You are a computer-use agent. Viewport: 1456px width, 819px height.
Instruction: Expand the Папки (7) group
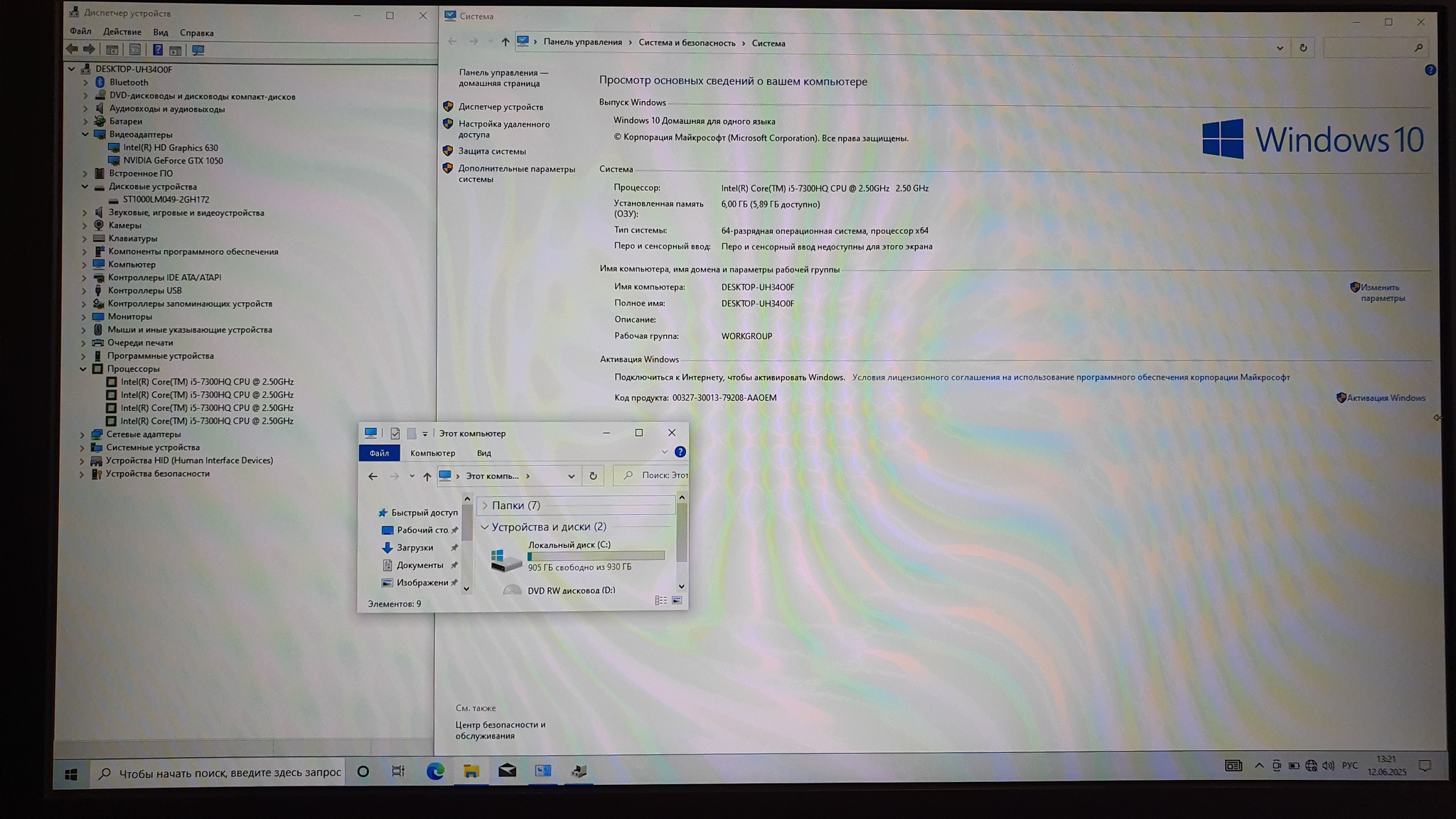coord(485,505)
